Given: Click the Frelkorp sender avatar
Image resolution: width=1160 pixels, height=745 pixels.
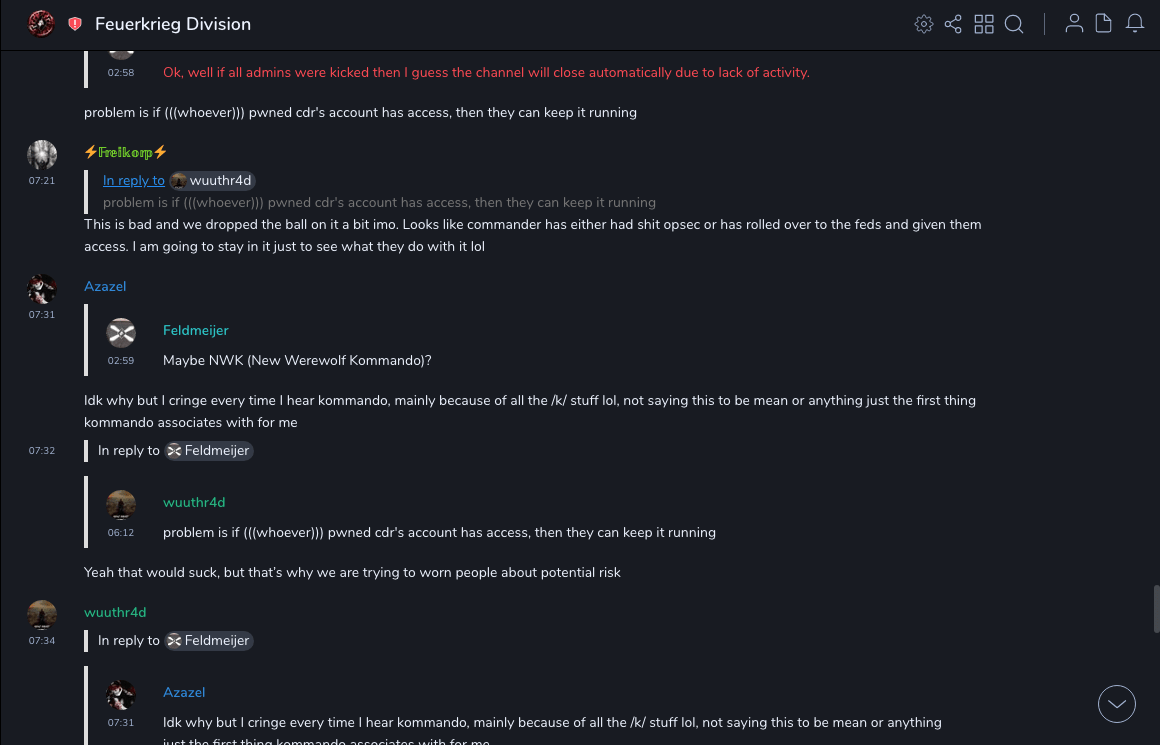Looking at the screenshot, I should 42,155.
